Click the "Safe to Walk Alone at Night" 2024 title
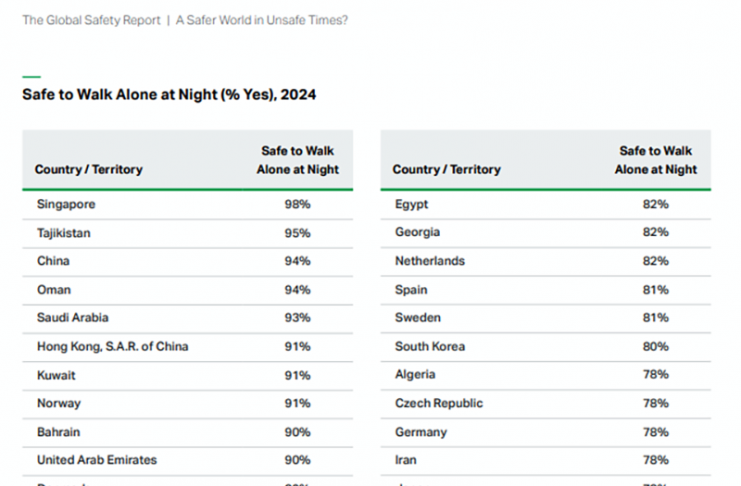 pos(170,95)
